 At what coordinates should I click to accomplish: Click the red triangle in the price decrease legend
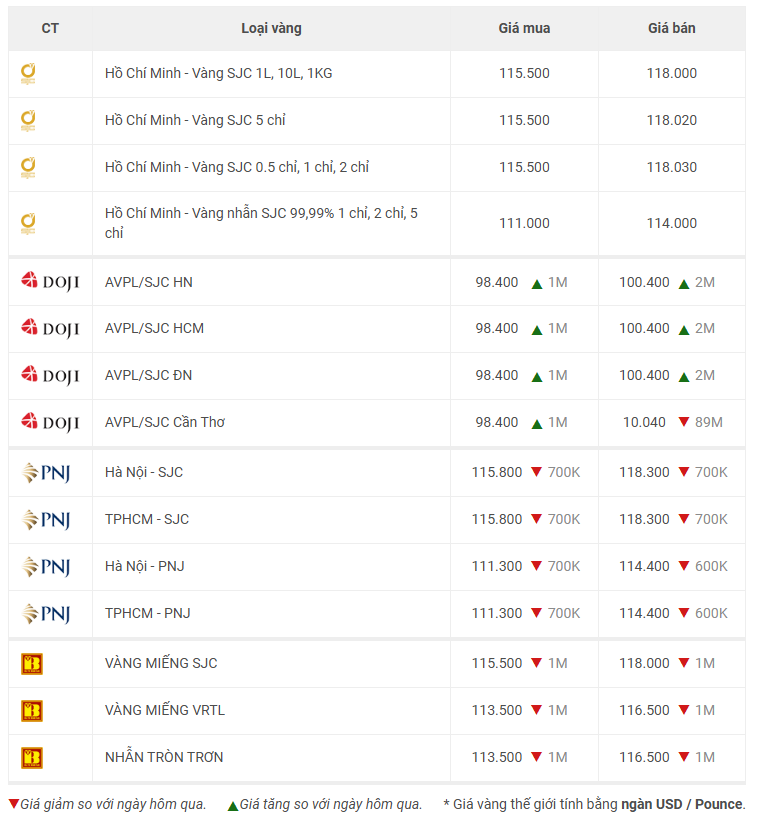[14, 803]
